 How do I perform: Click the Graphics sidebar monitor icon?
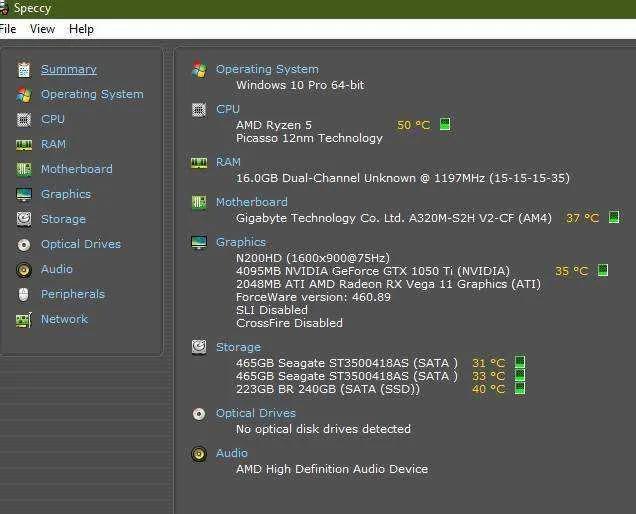(x=24, y=194)
